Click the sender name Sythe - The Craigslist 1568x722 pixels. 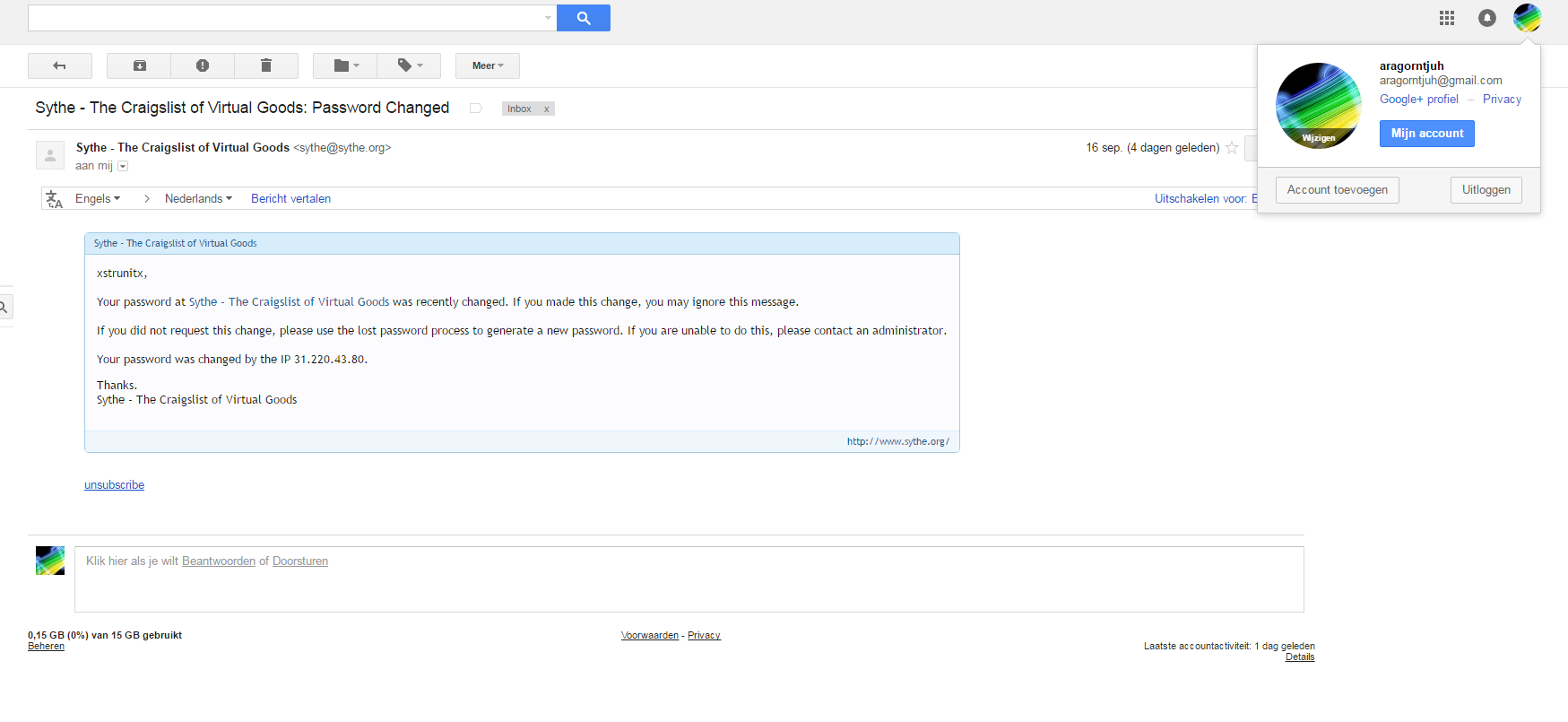[183, 148]
